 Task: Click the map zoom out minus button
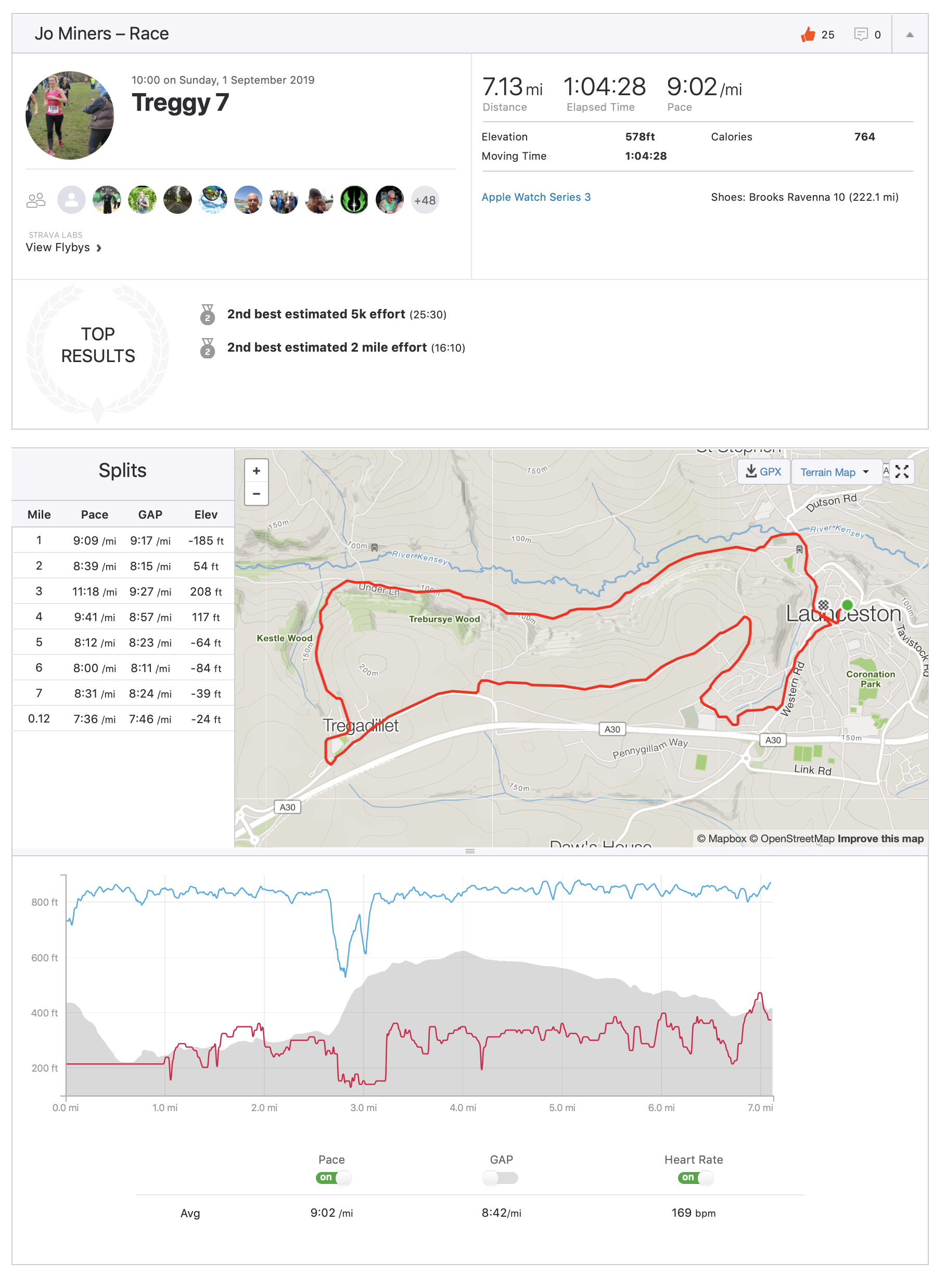click(257, 494)
